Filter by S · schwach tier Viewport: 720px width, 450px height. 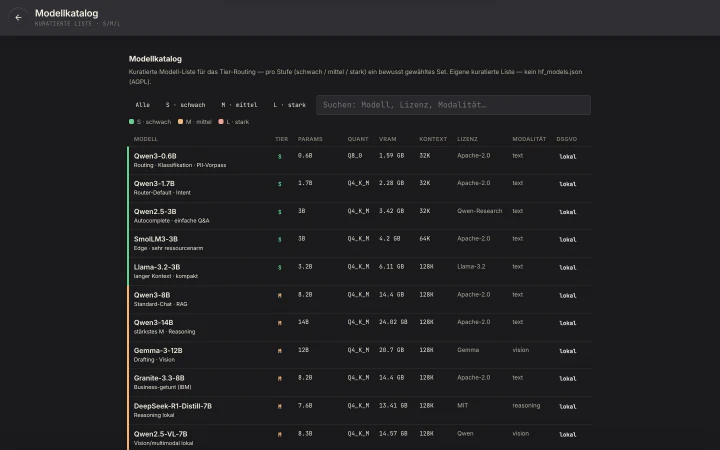click(186, 105)
